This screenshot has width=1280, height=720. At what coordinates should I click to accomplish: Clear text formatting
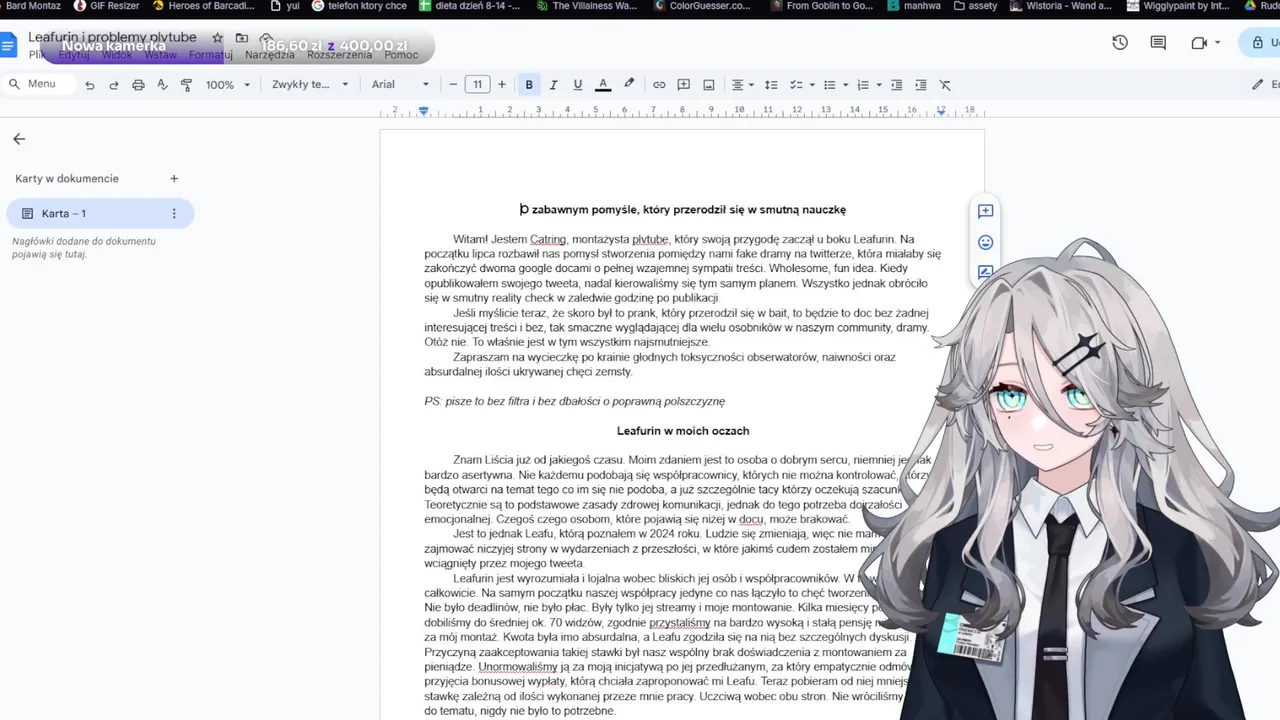[945, 85]
